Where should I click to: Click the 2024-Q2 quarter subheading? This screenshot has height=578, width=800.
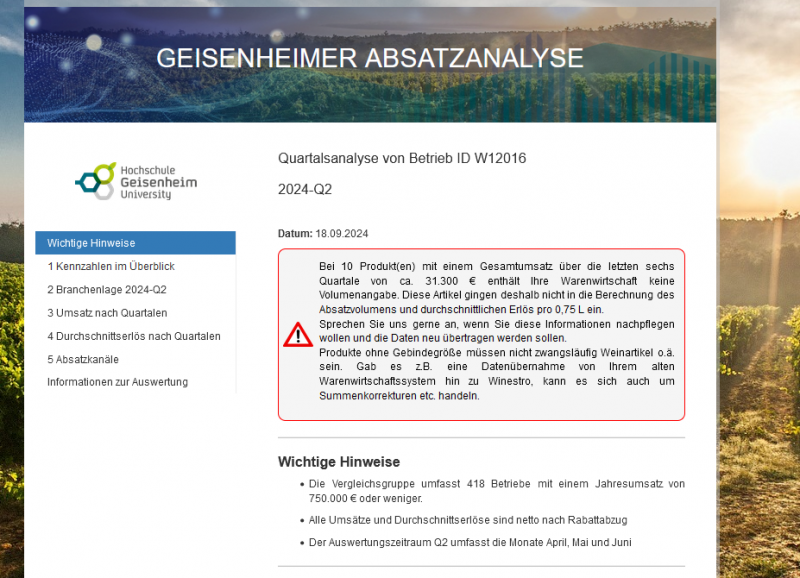tap(304, 189)
